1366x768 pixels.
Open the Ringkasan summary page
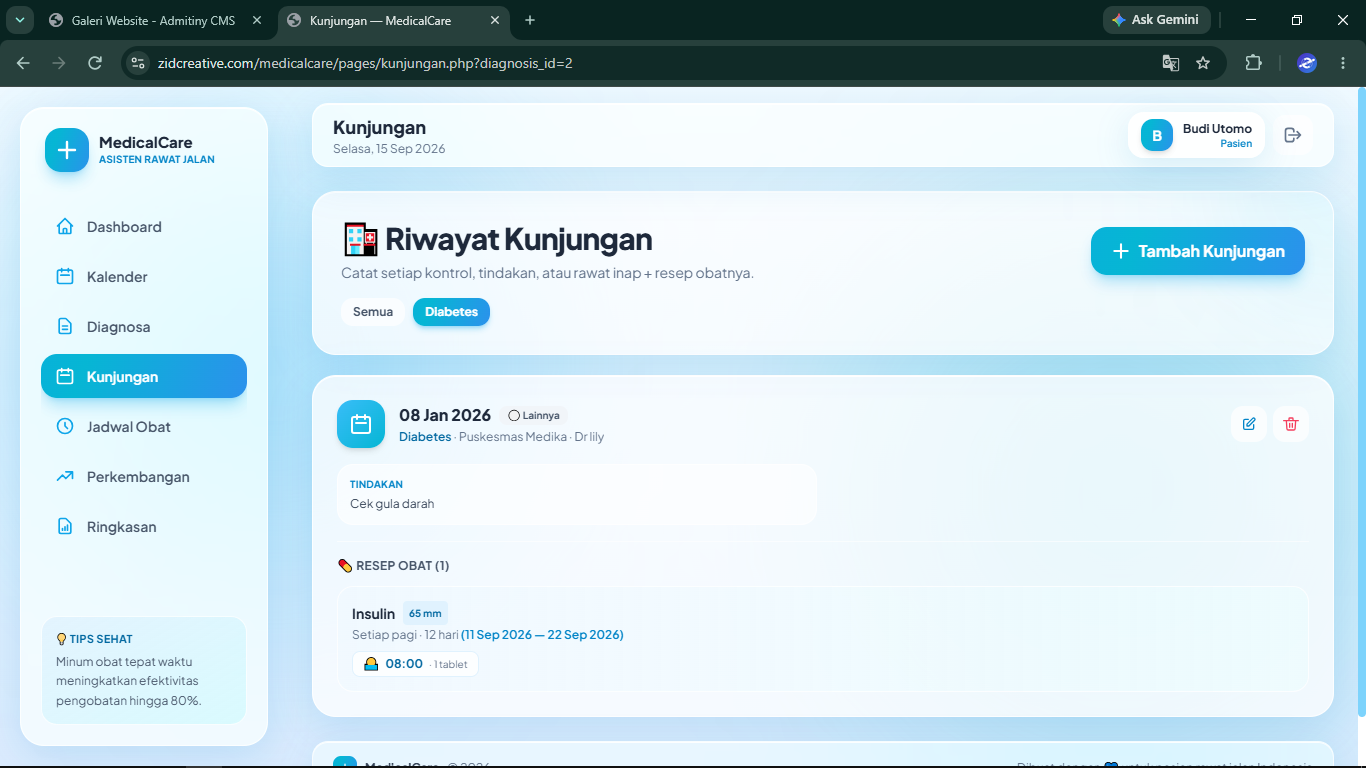point(144,527)
